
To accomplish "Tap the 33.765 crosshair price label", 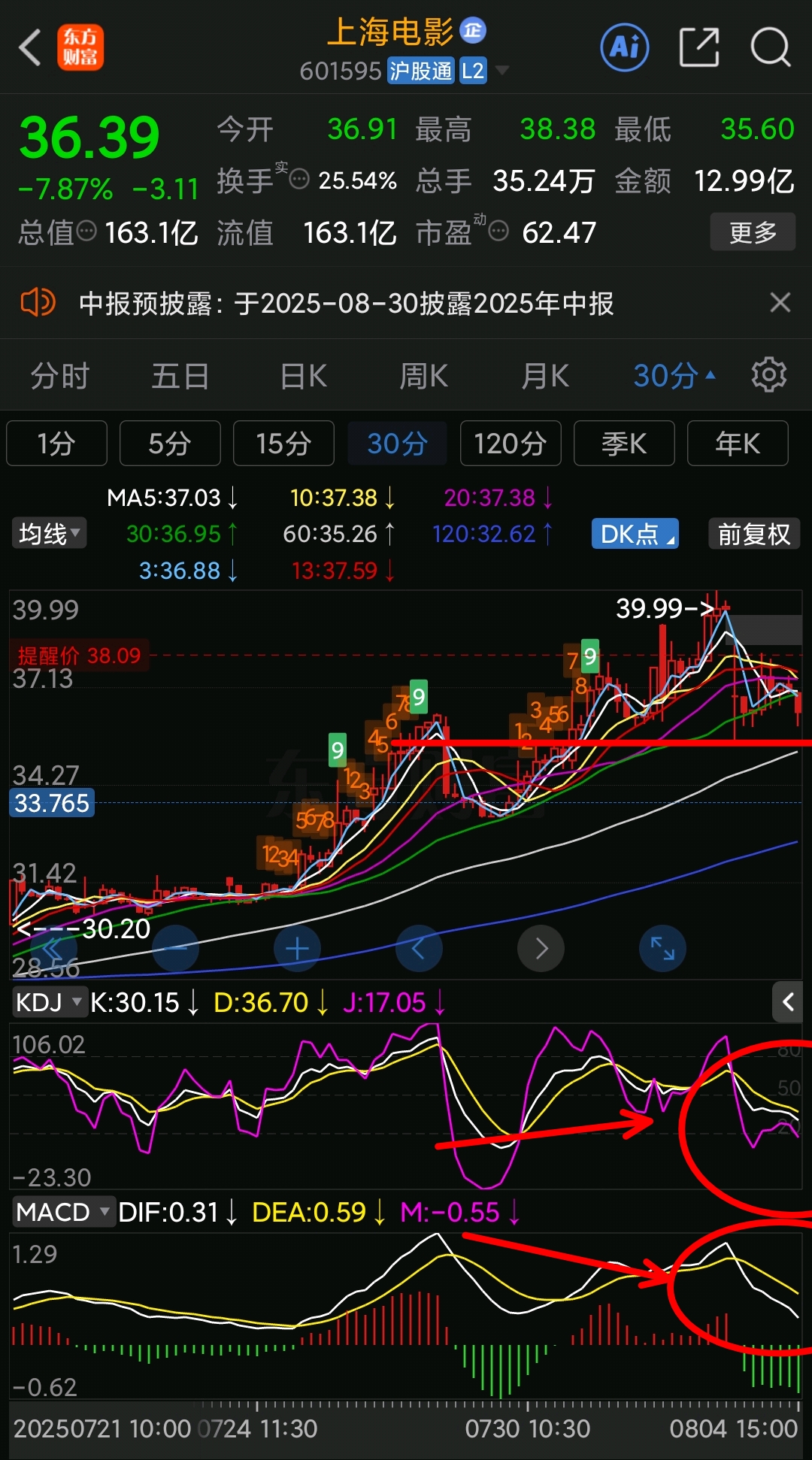I will tap(52, 803).
